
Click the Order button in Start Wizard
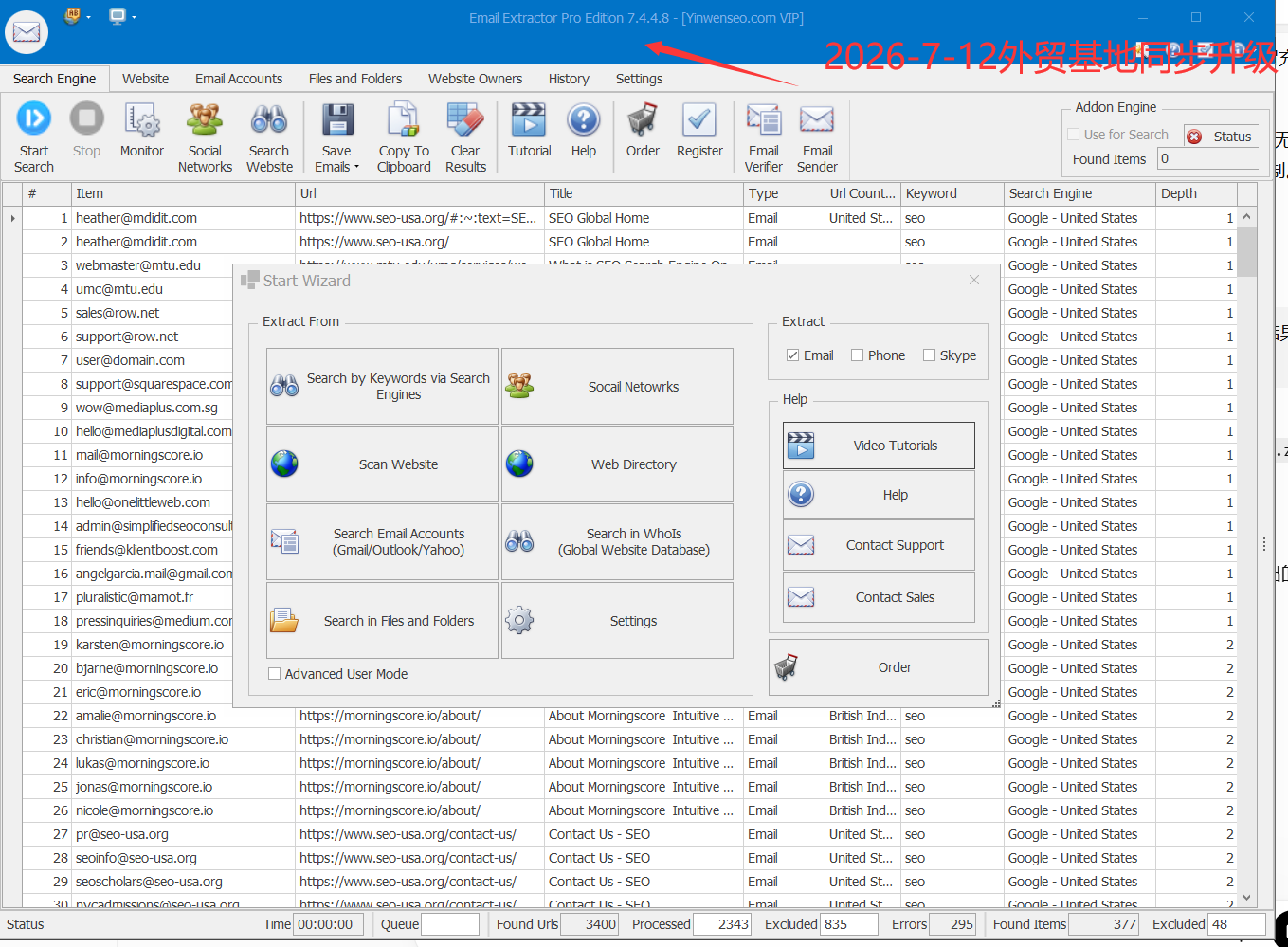coord(879,667)
